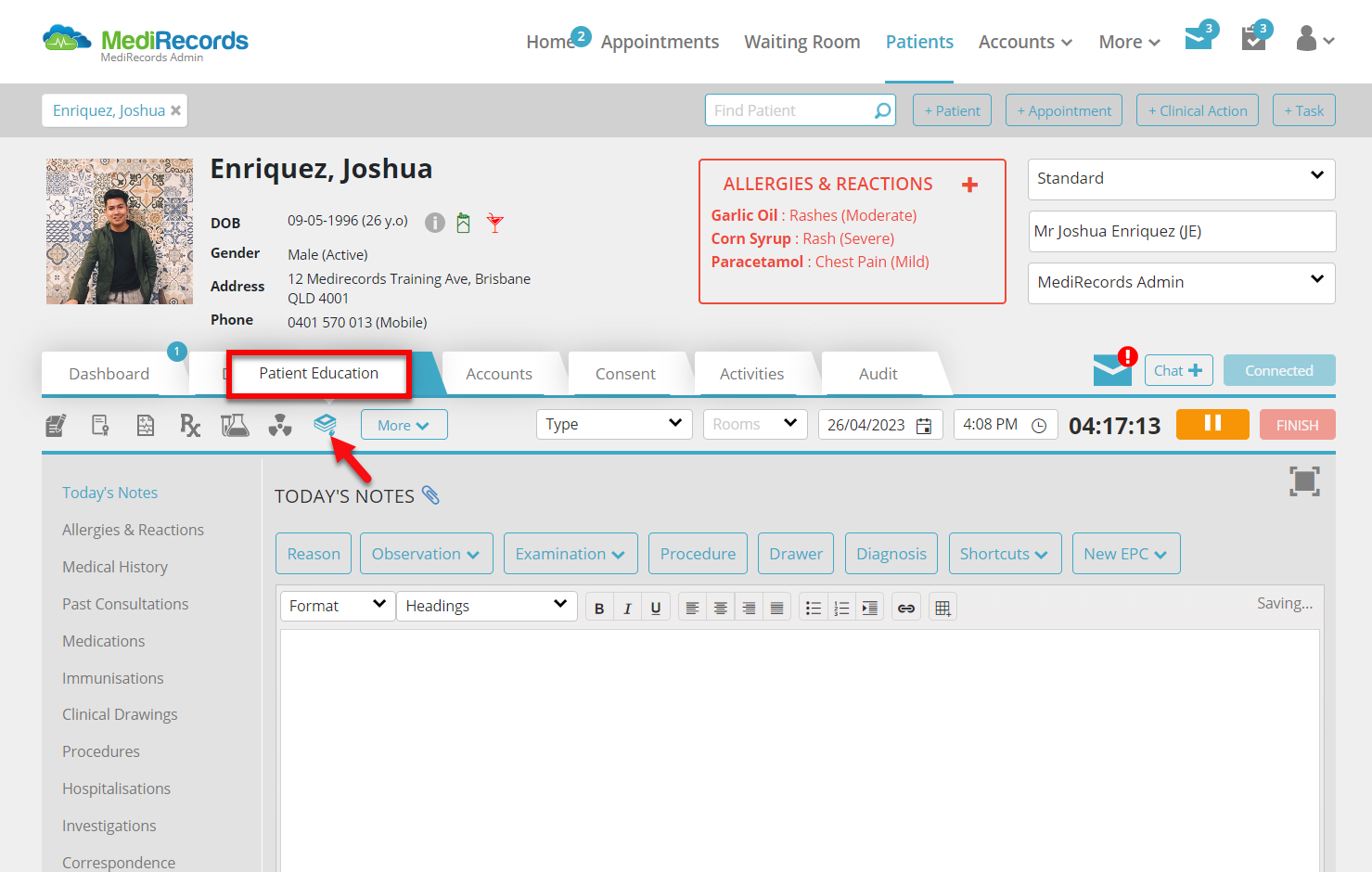Apply numbered list formatting
1372x872 pixels.
[841, 608]
